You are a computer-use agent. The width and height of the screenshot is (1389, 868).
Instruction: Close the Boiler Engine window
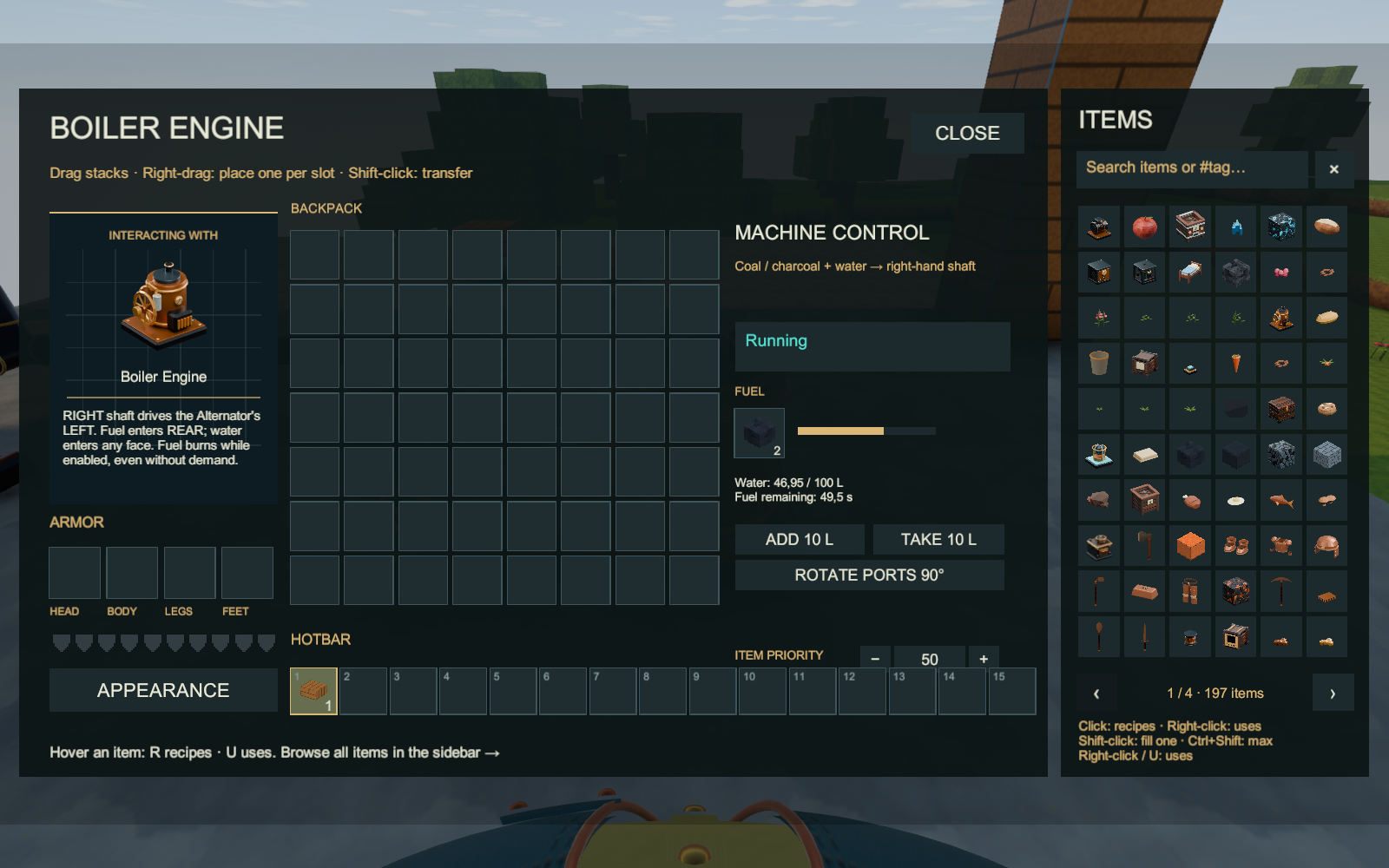(x=967, y=133)
